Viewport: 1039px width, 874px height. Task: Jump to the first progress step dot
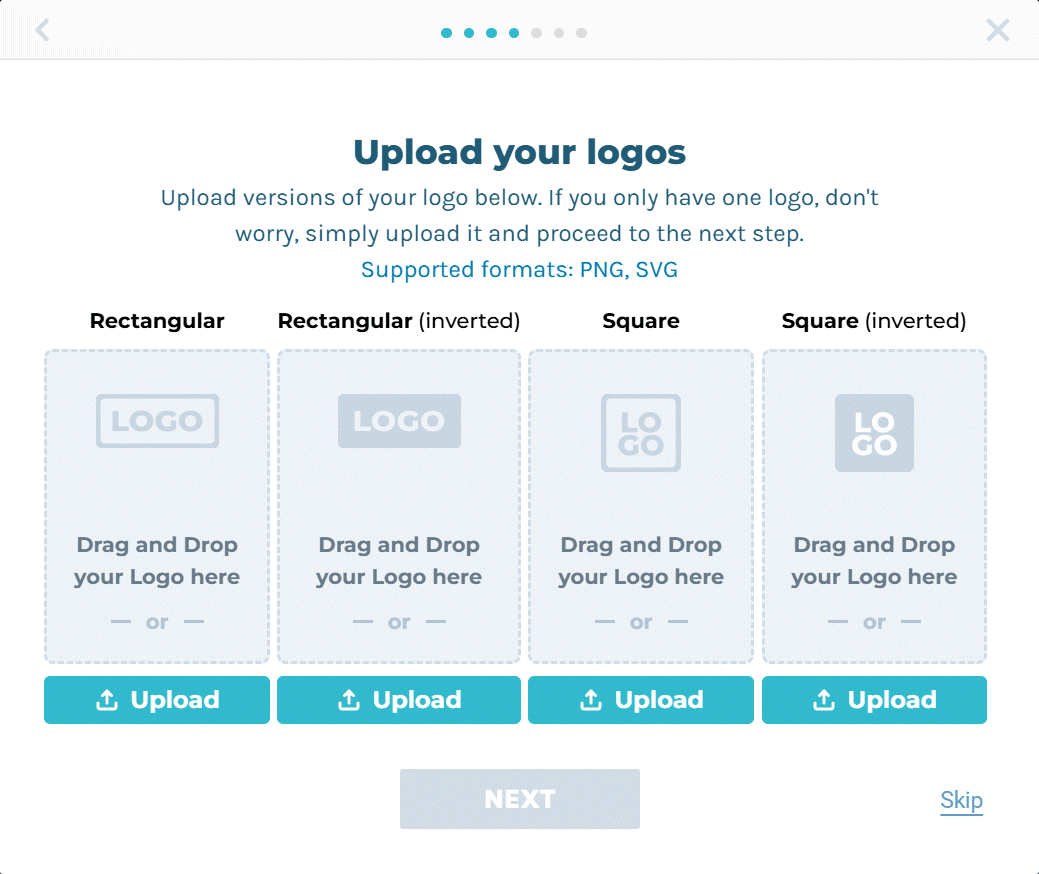pyautogui.click(x=447, y=32)
